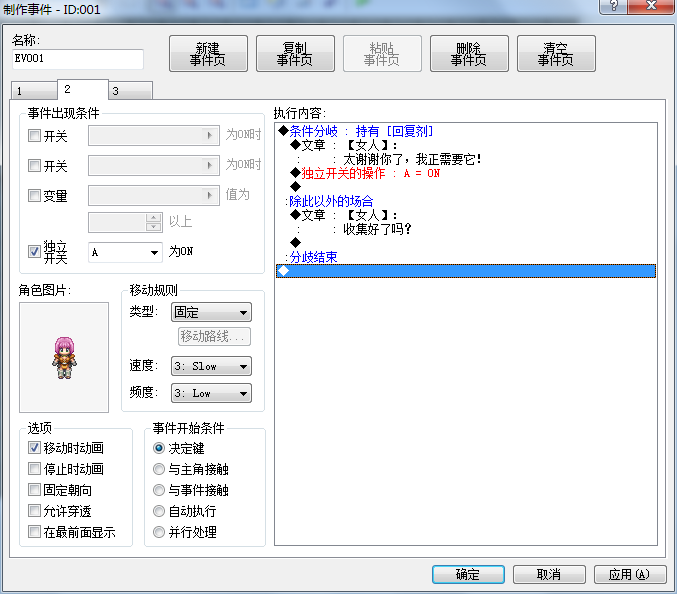The image size is (677, 594).
Task: Select the 分歧结束 line
Action: [x=465, y=257]
